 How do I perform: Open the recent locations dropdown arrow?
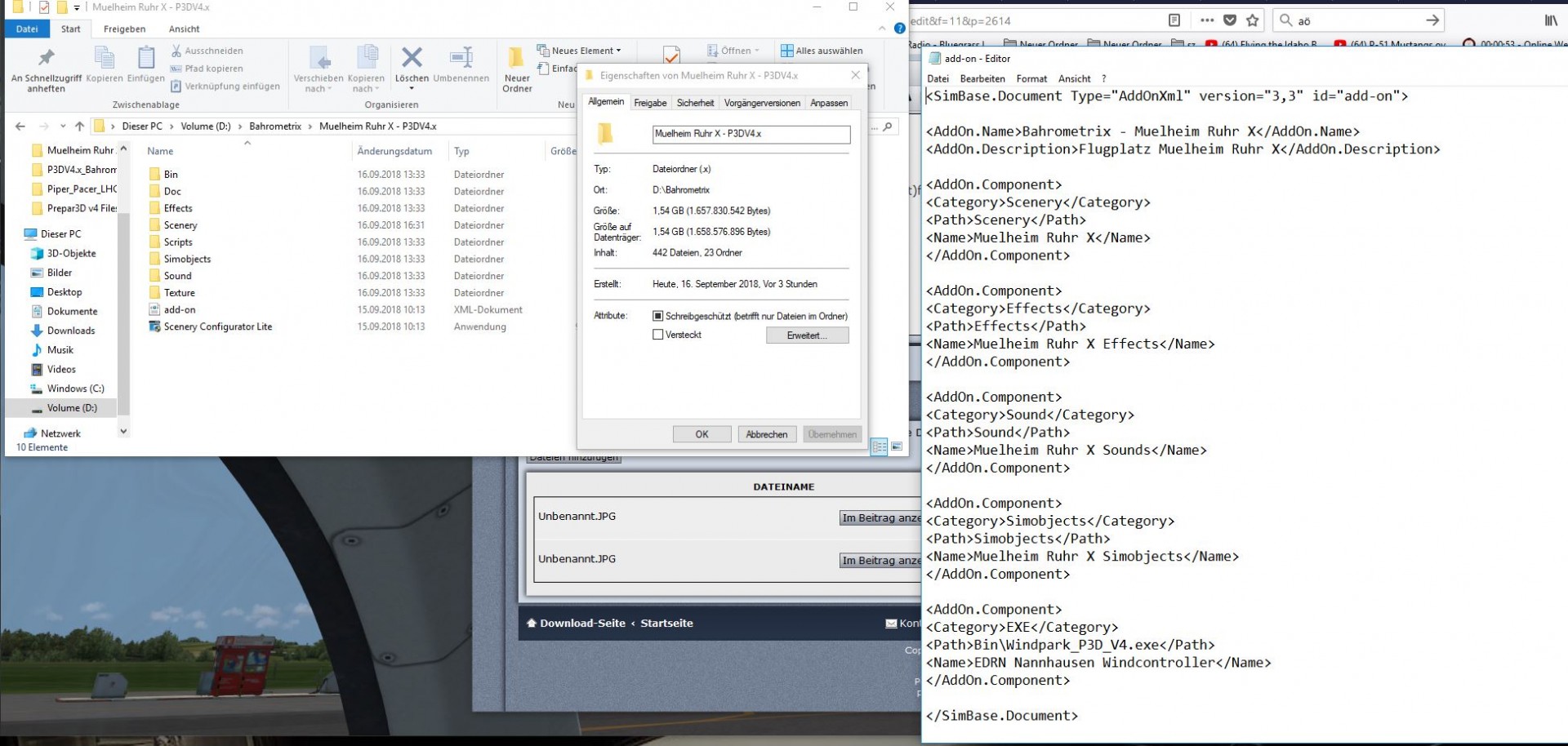click(63, 127)
